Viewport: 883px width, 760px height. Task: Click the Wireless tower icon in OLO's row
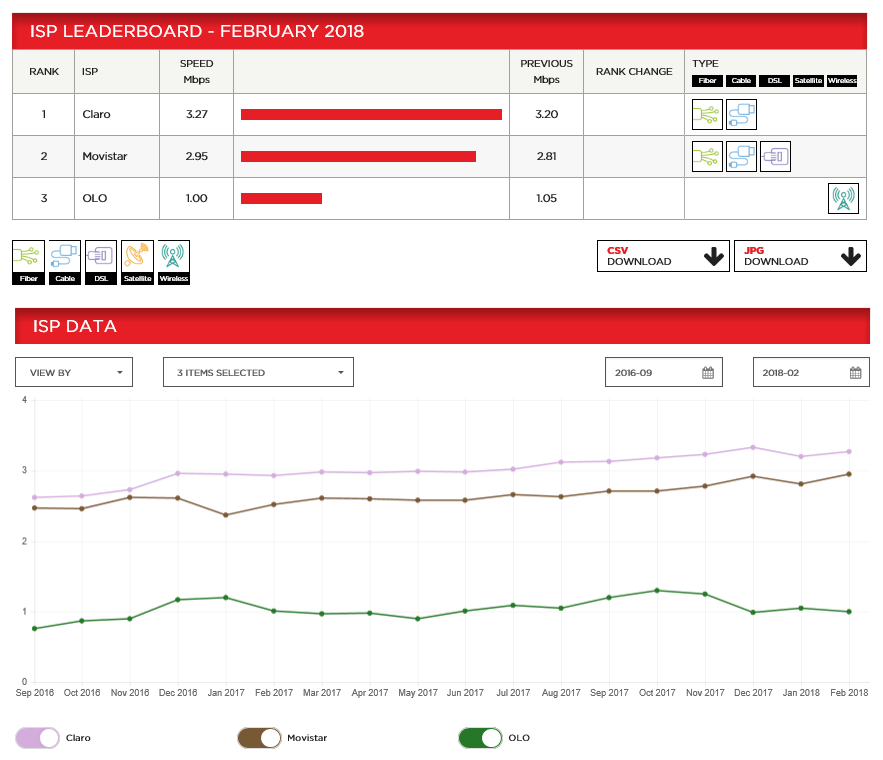[843, 198]
